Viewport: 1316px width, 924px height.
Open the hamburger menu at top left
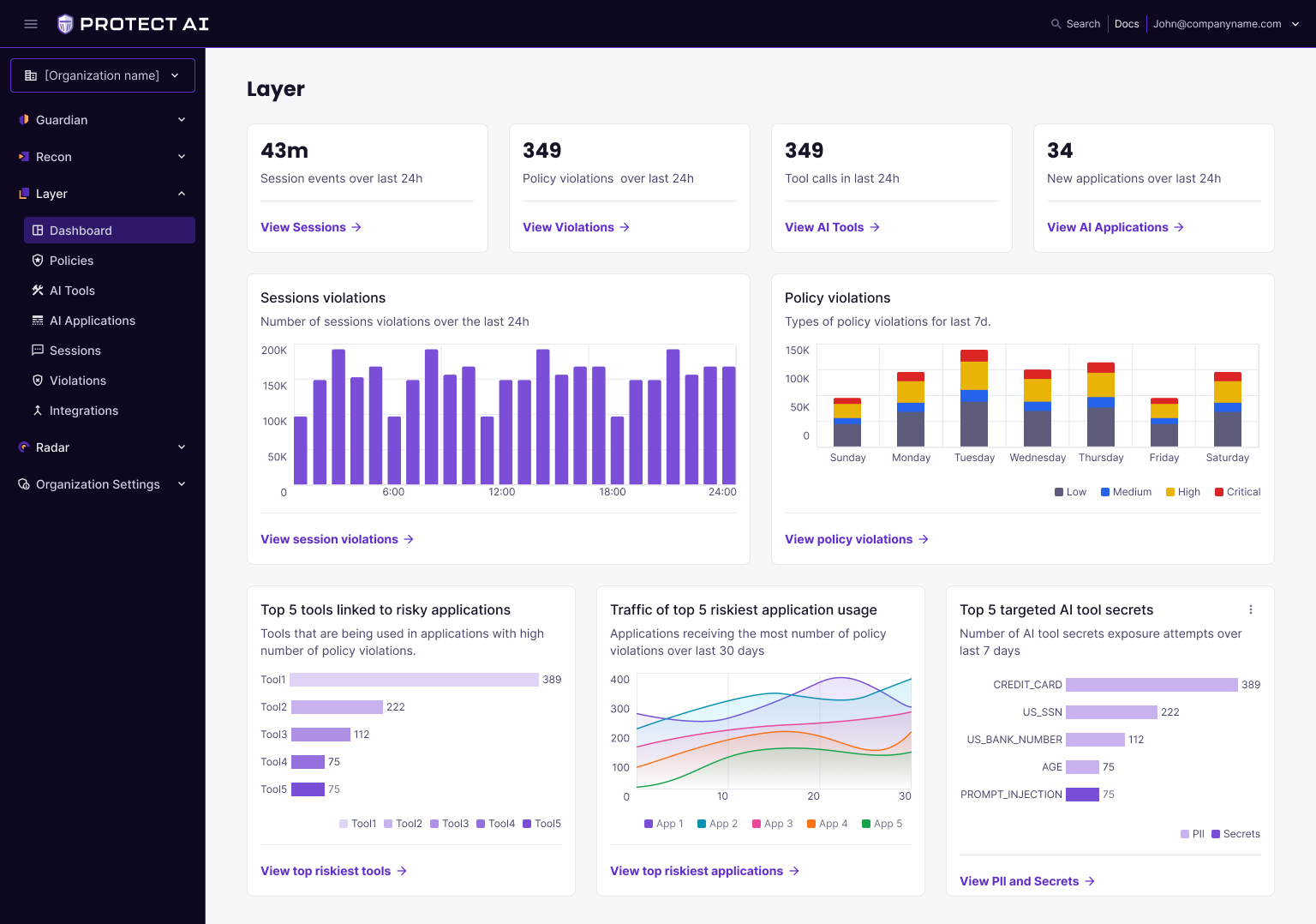(31, 24)
